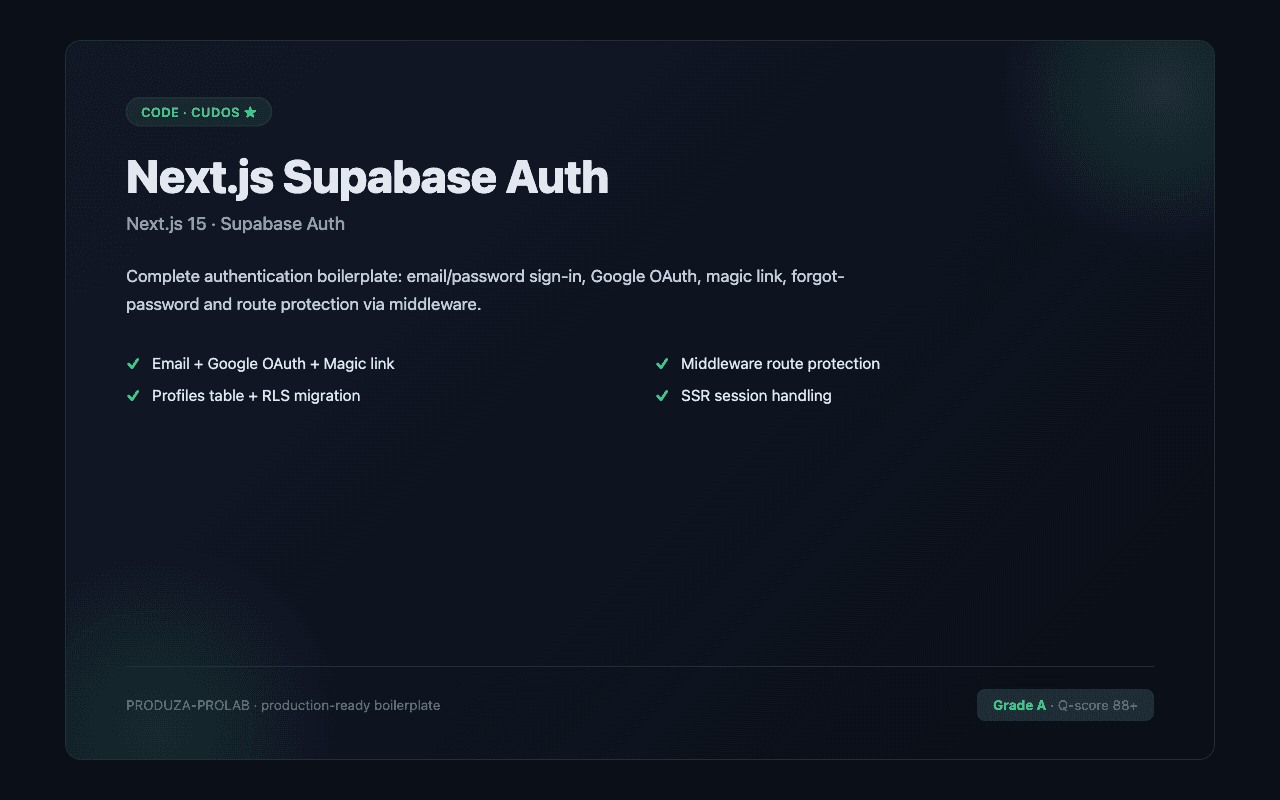This screenshot has width=1280, height=800.
Task: Click the Next.js Supabase Auth heading
Action: (367, 177)
